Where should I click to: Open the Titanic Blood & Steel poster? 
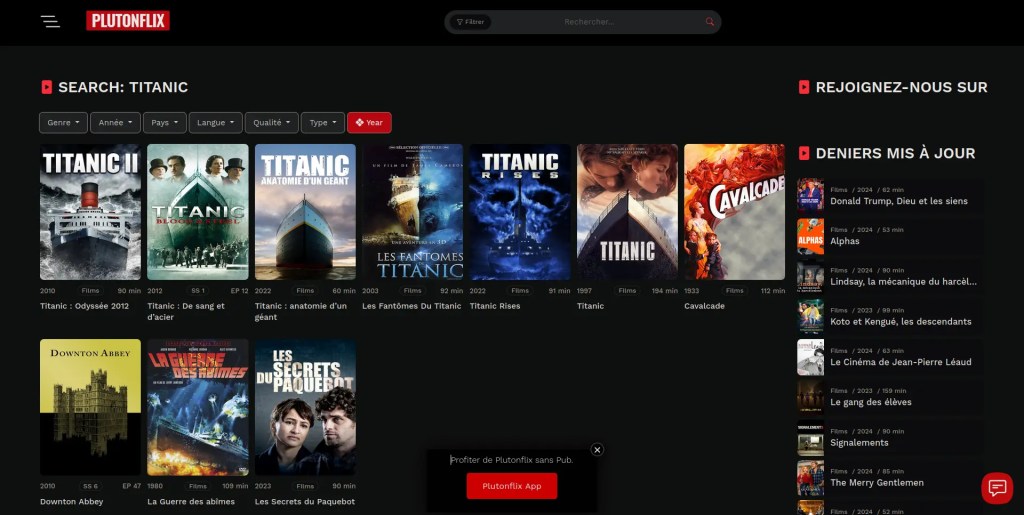[x=198, y=212]
